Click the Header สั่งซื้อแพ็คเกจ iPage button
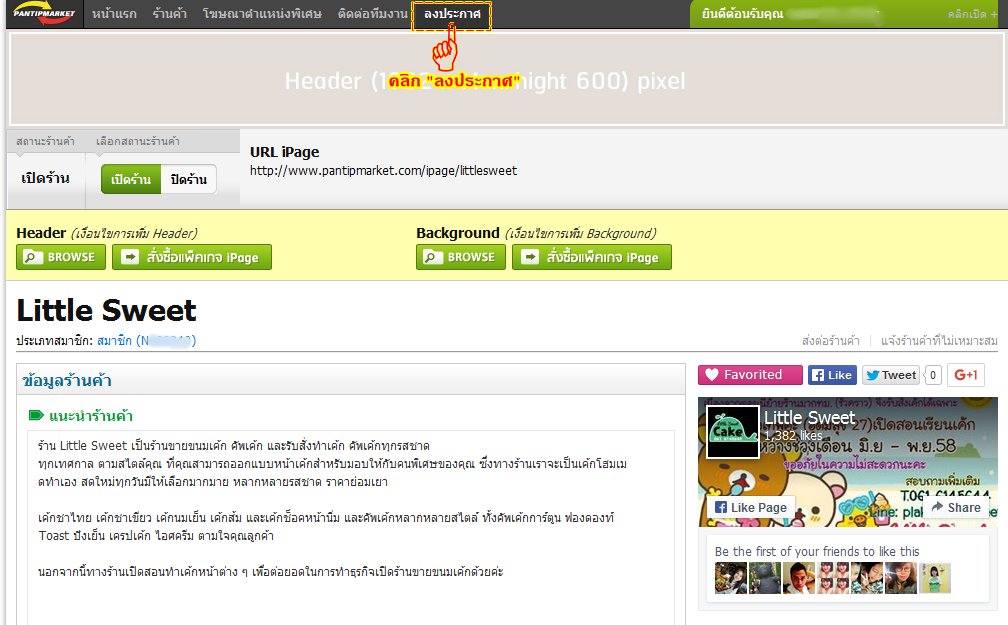Image resolution: width=1008 pixels, height=625 pixels. (x=192, y=257)
